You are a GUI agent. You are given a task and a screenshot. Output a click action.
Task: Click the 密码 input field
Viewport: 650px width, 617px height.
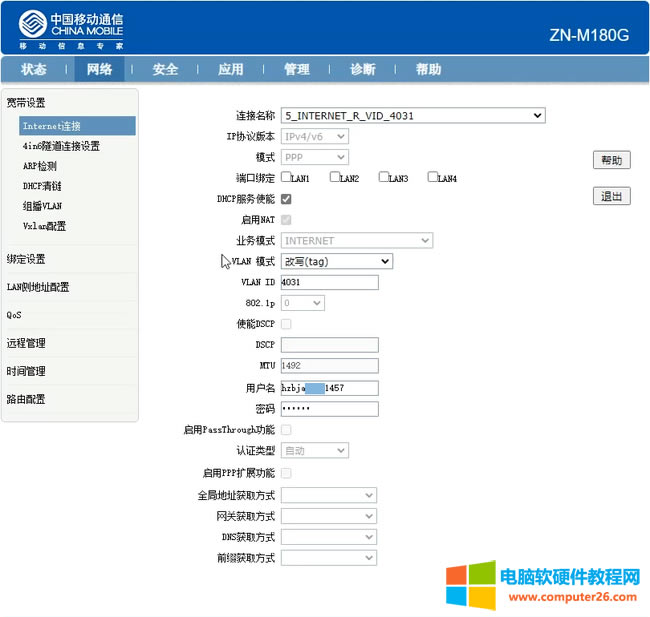(330, 409)
